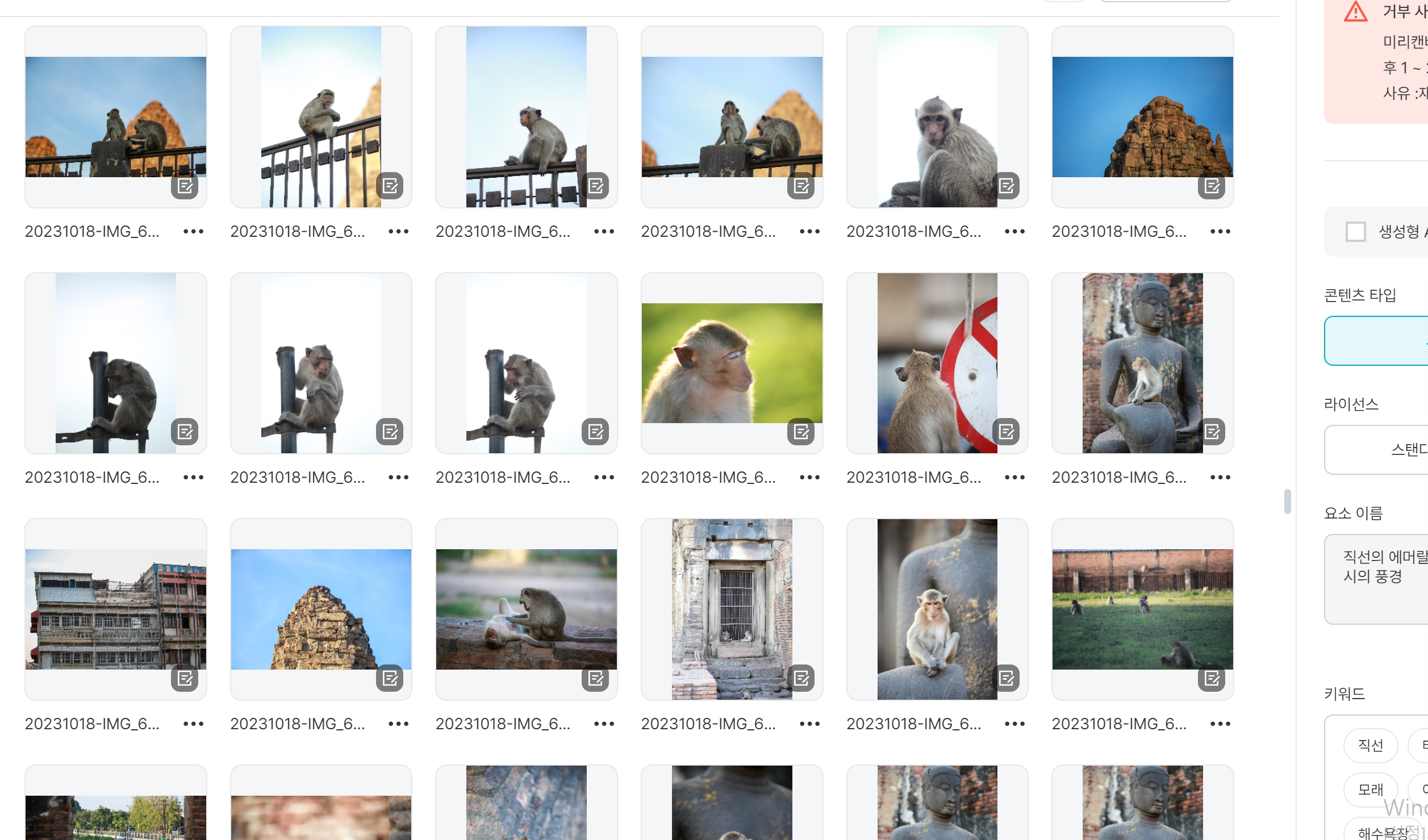This screenshot has height=840, width=1428.
Task: Select the sleepy monkey on green background thumbnail
Action: coord(732,363)
